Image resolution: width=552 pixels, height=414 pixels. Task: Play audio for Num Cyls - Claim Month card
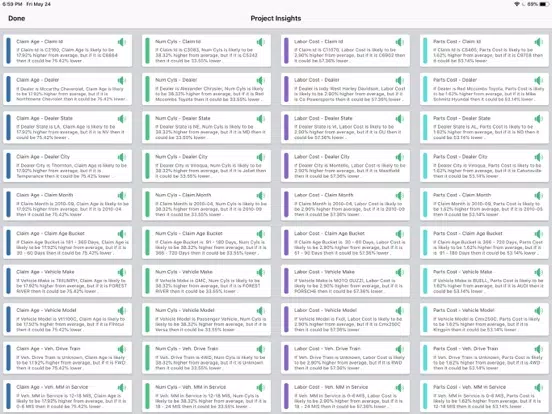pyautogui.click(x=261, y=196)
